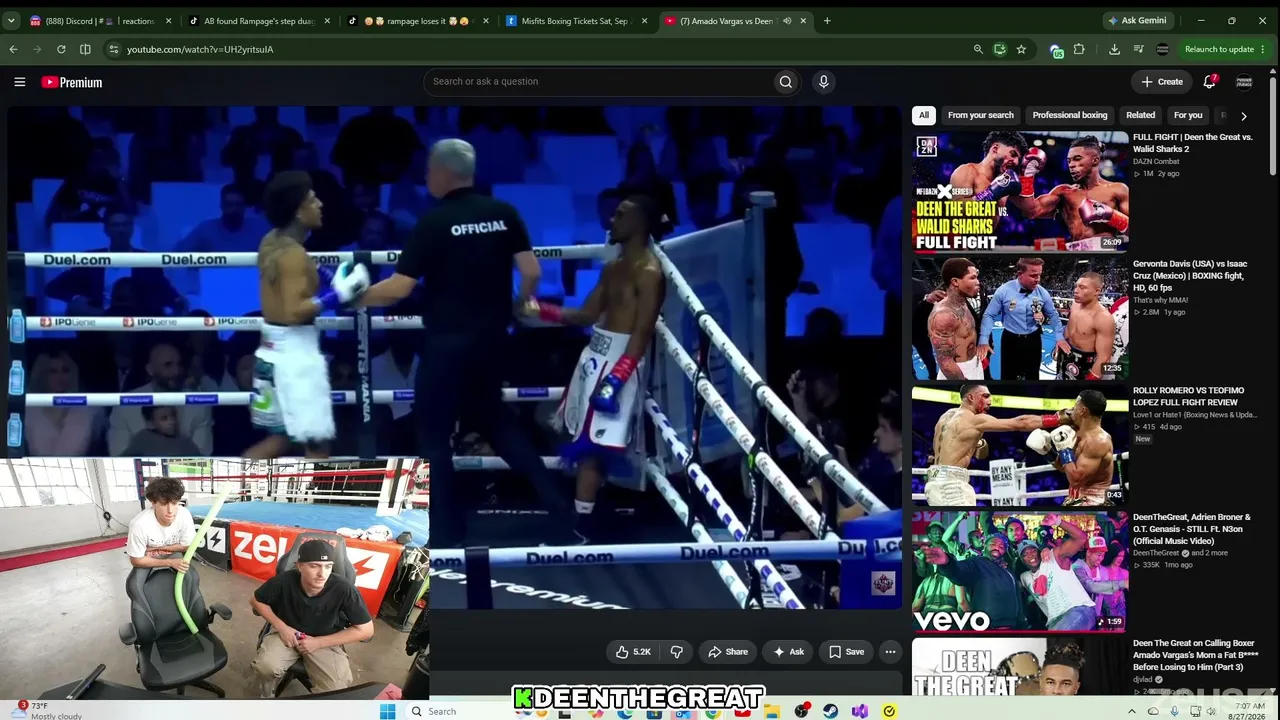Switch to the AB found Rampage's step tab
The image size is (1280, 720).
point(257,21)
